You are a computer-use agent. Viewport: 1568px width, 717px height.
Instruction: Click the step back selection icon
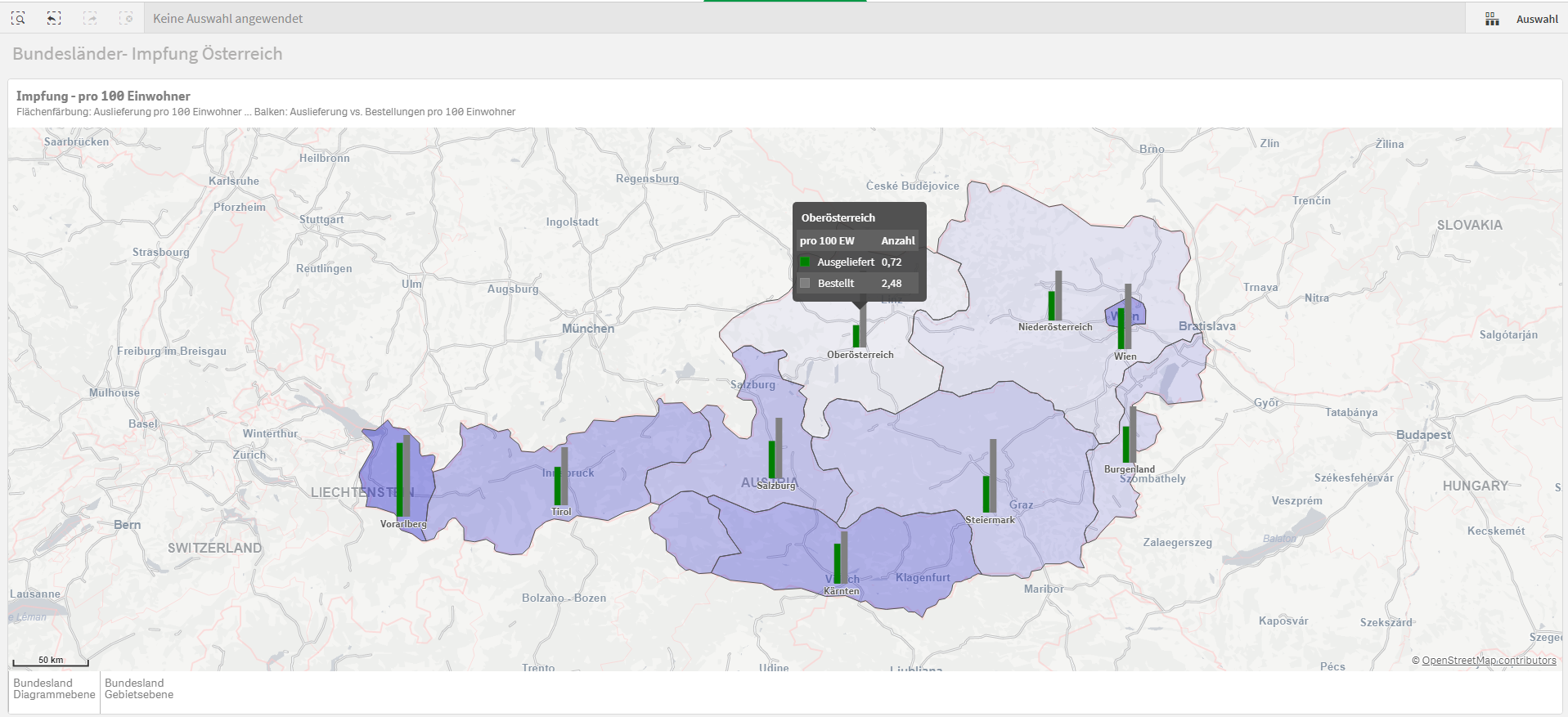click(54, 18)
